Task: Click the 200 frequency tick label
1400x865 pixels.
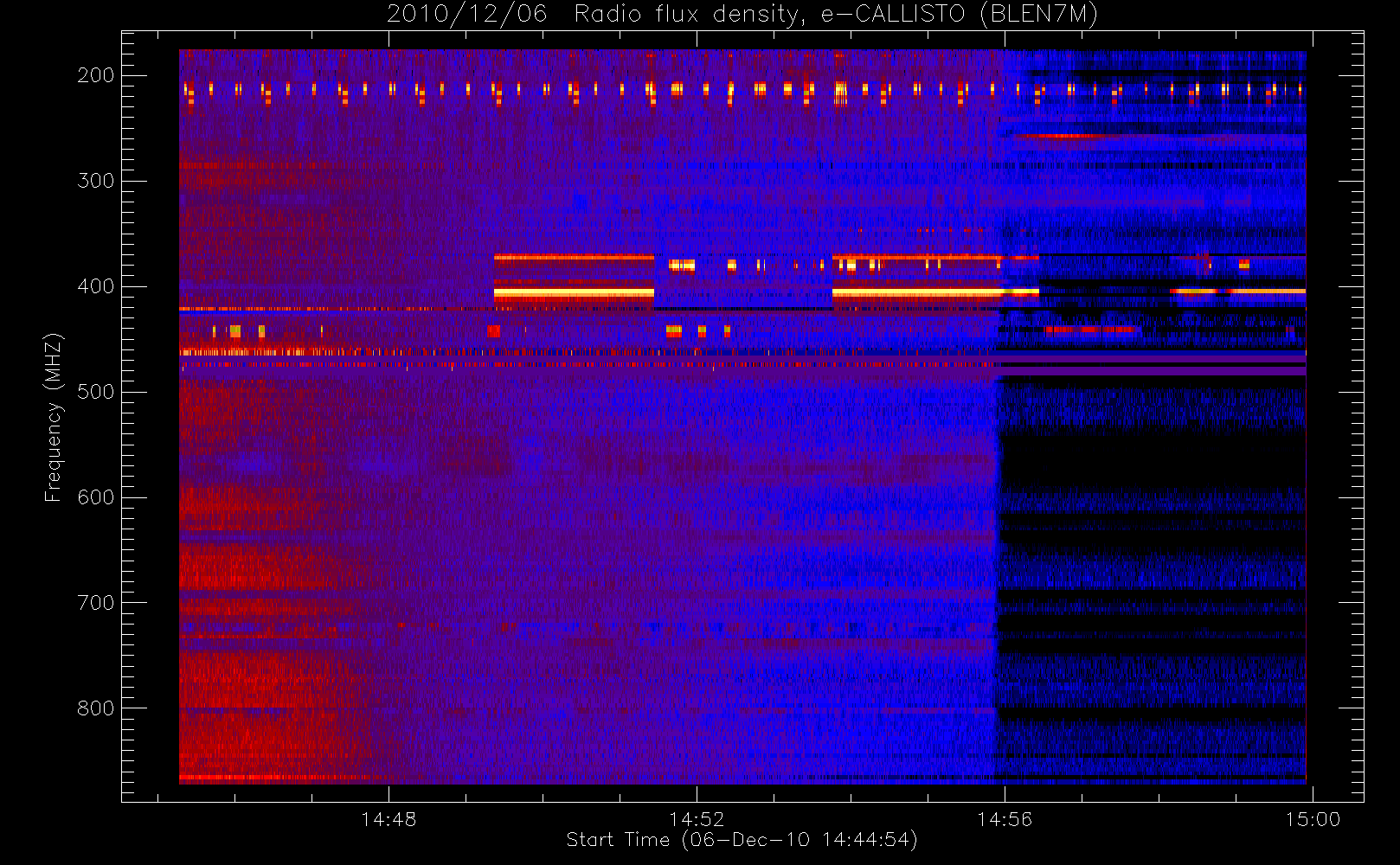Action: pyautogui.click(x=95, y=75)
